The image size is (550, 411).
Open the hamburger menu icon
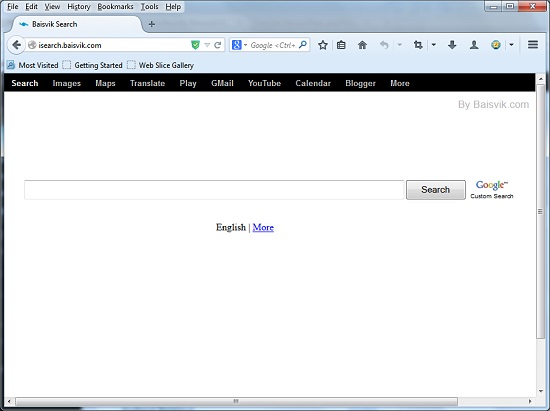coord(533,45)
